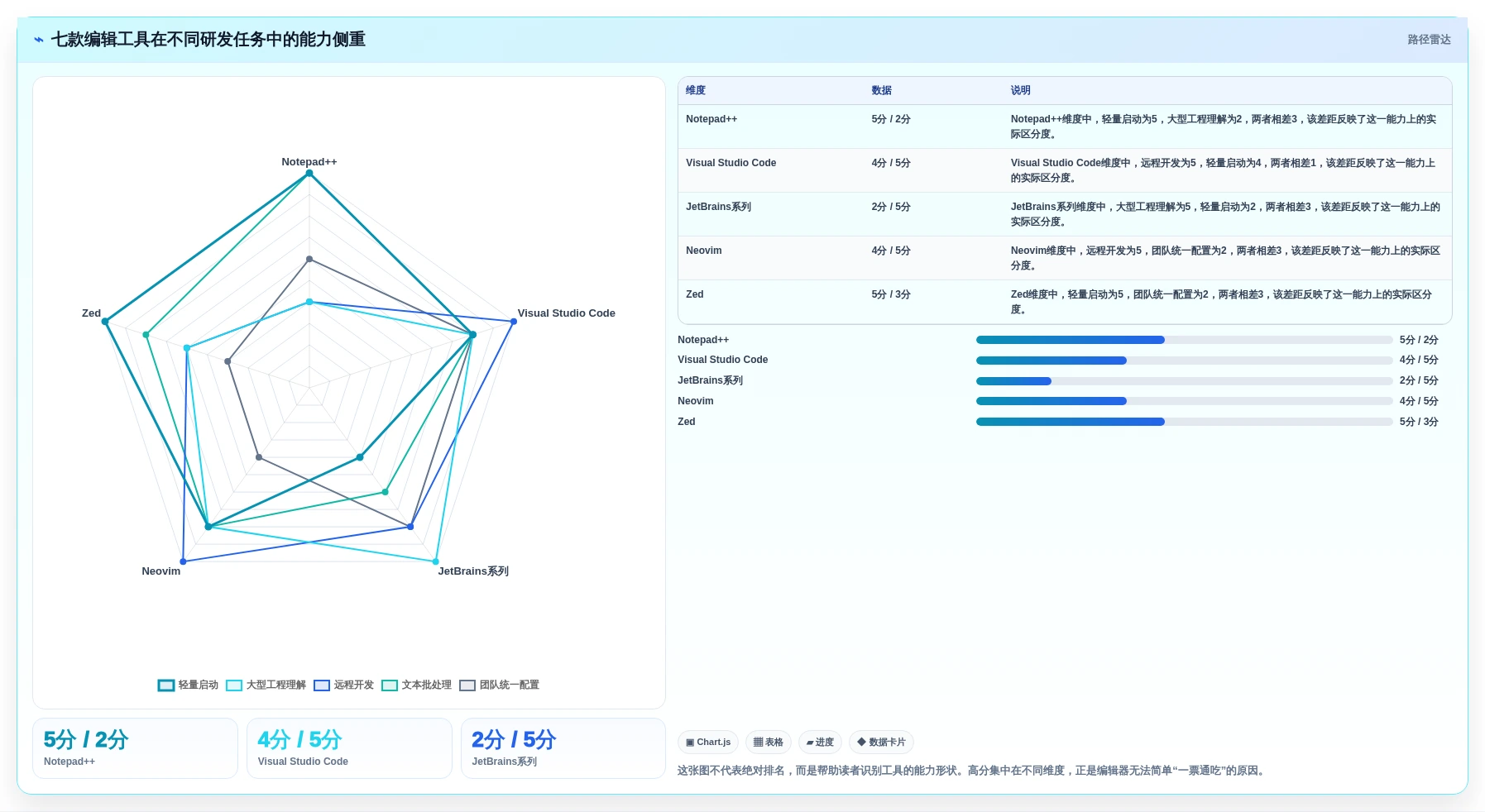Select the Chart.js chip
This screenshot has width=1485, height=812.
(x=708, y=743)
